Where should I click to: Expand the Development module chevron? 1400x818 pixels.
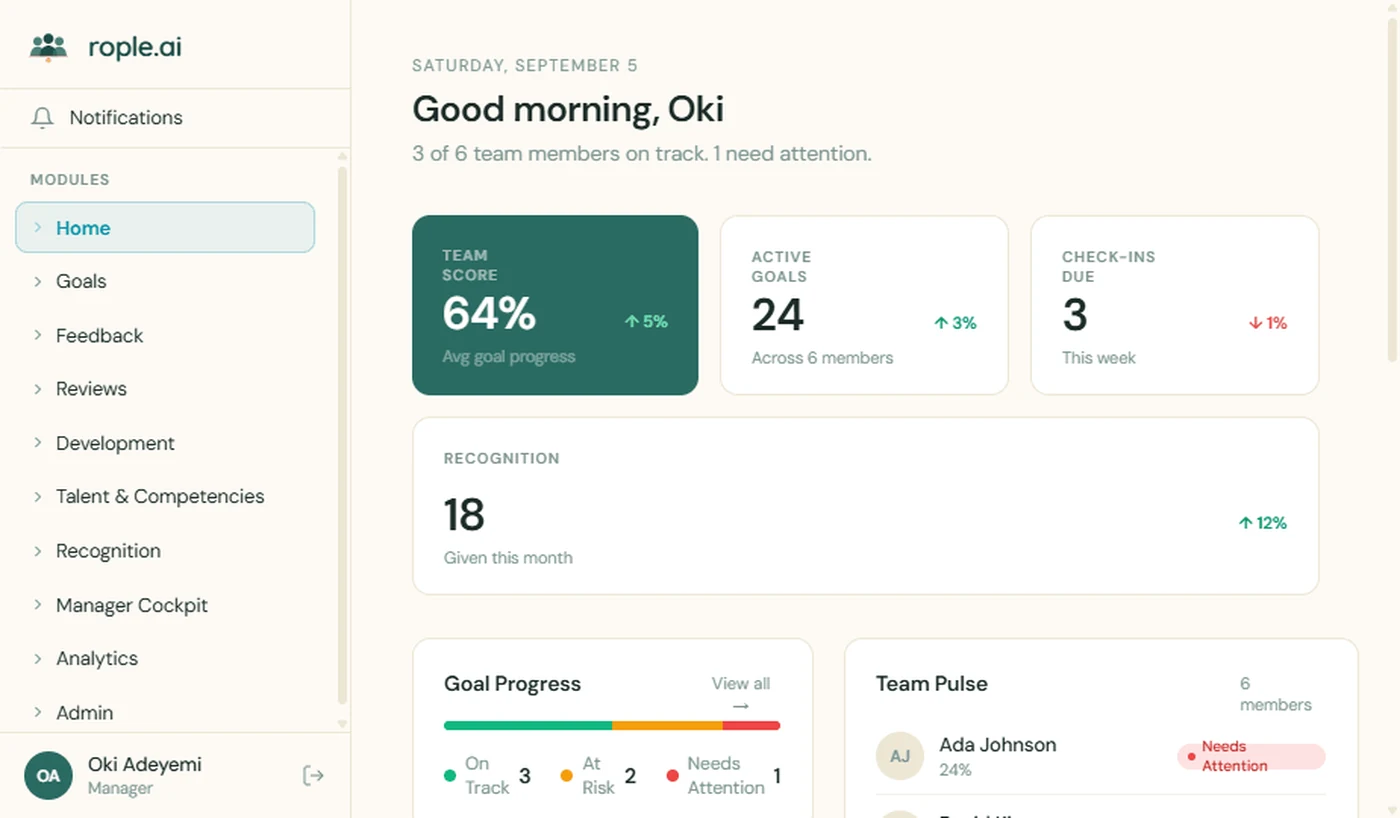click(38, 443)
